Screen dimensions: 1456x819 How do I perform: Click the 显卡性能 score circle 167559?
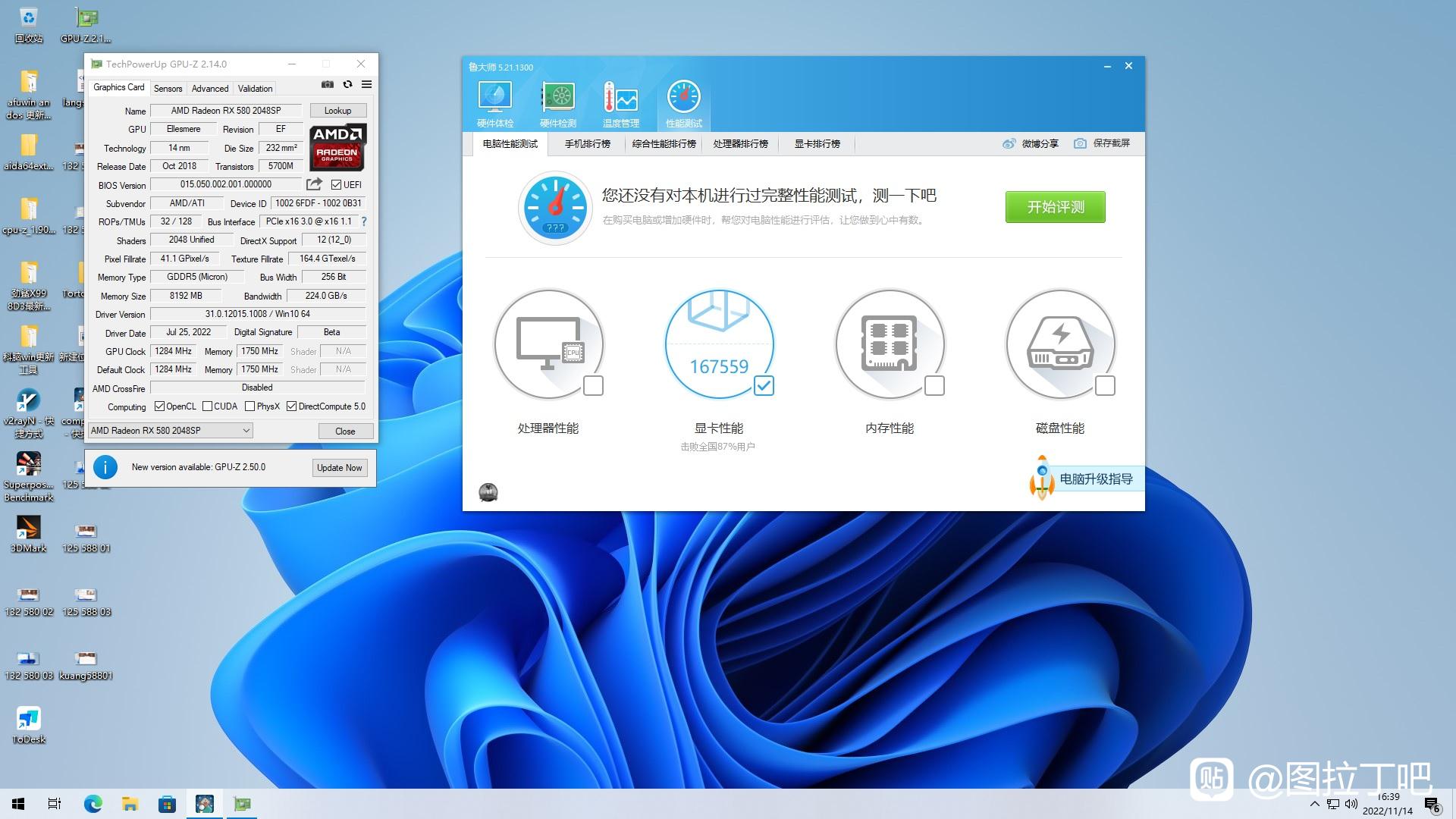[x=719, y=344]
